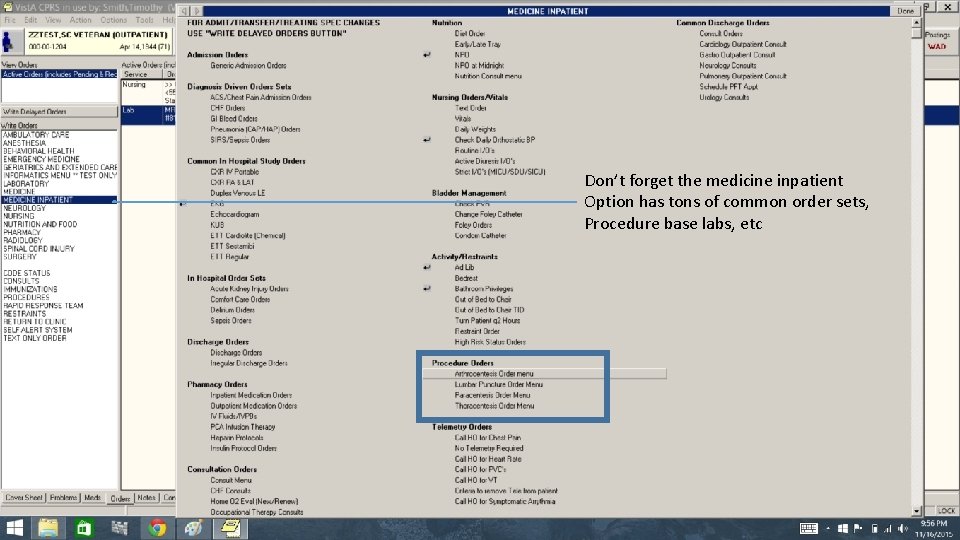Open Heparin Protocols

pyautogui.click(x=237, y=438)
